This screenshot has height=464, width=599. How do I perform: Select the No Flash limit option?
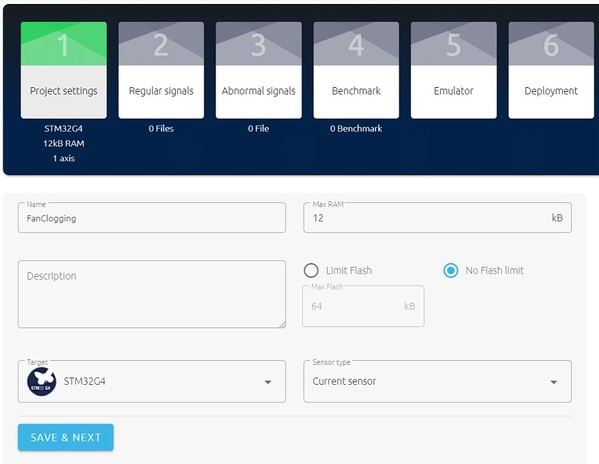(x=451, y=270)
